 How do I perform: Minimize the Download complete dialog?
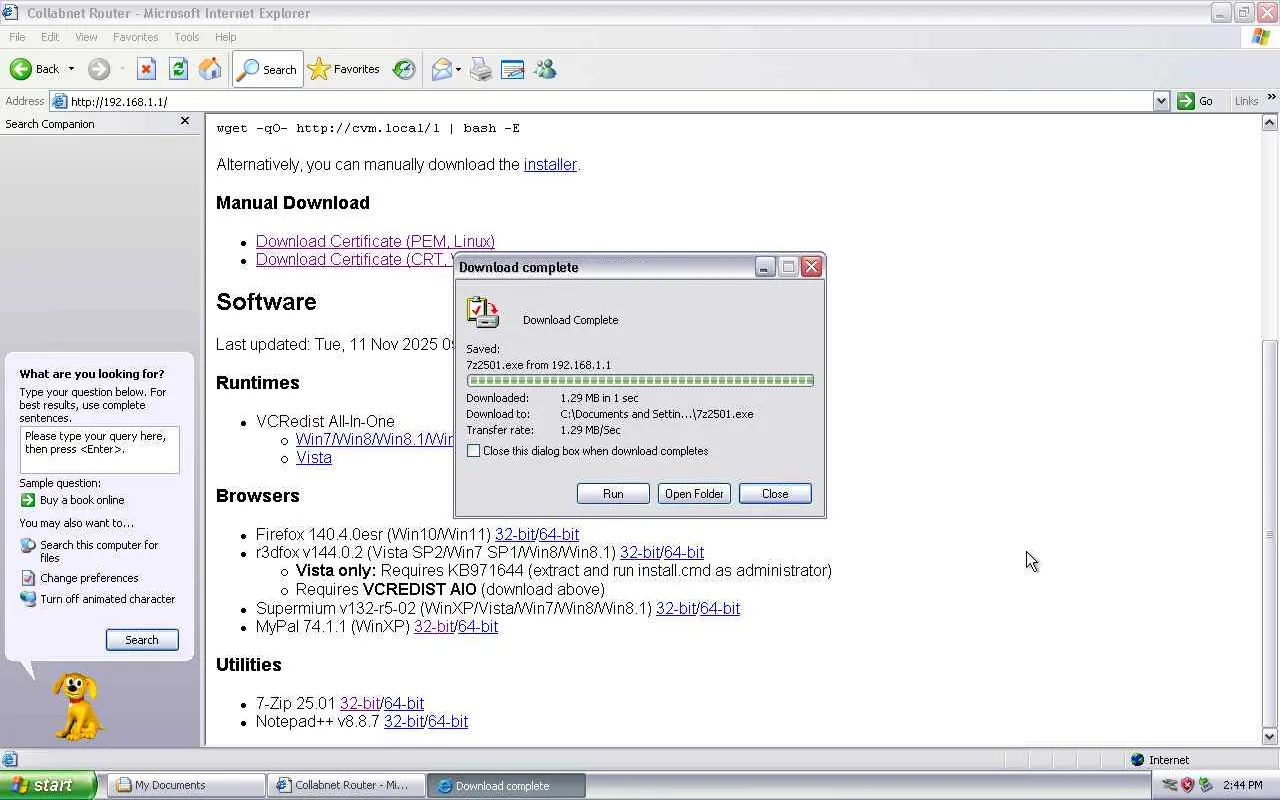(x=765, y=267)
